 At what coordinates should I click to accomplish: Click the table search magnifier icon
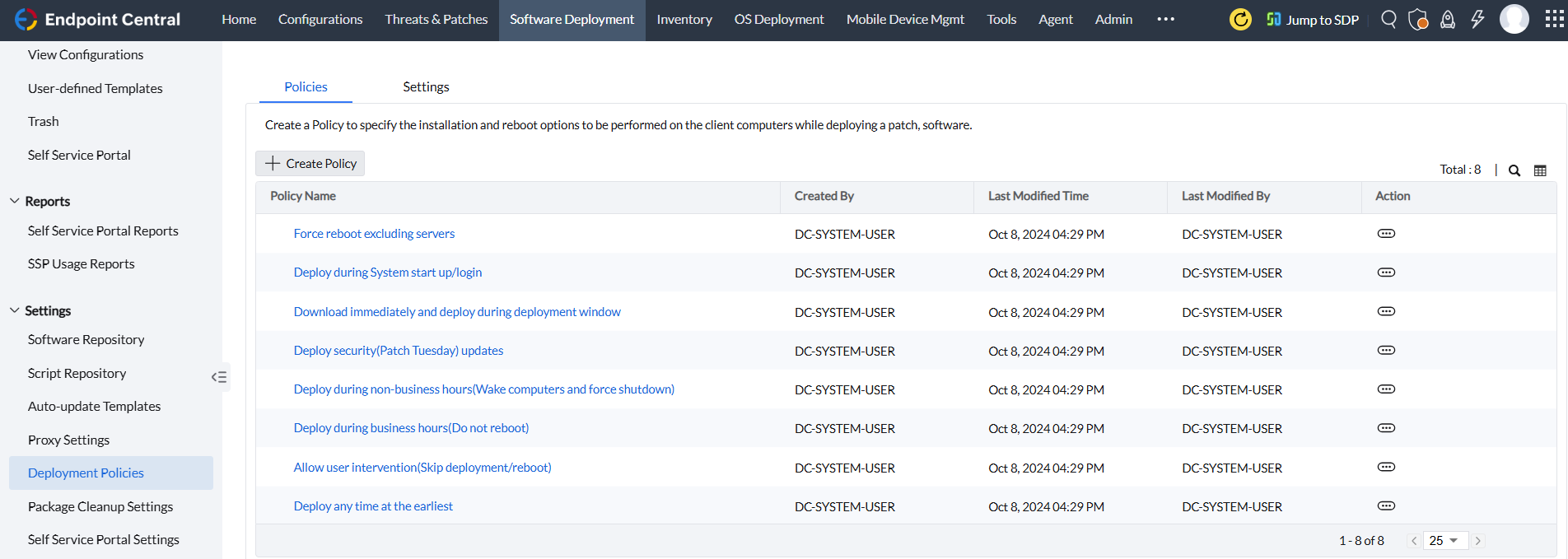tap(1514, 170)
